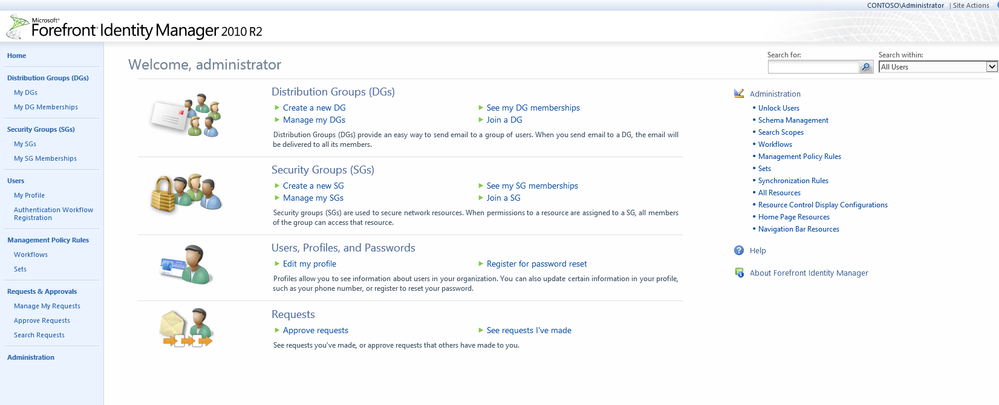
Task: Click the About Forefront Identity Manager icon
Action: click(x=739, y=272)
